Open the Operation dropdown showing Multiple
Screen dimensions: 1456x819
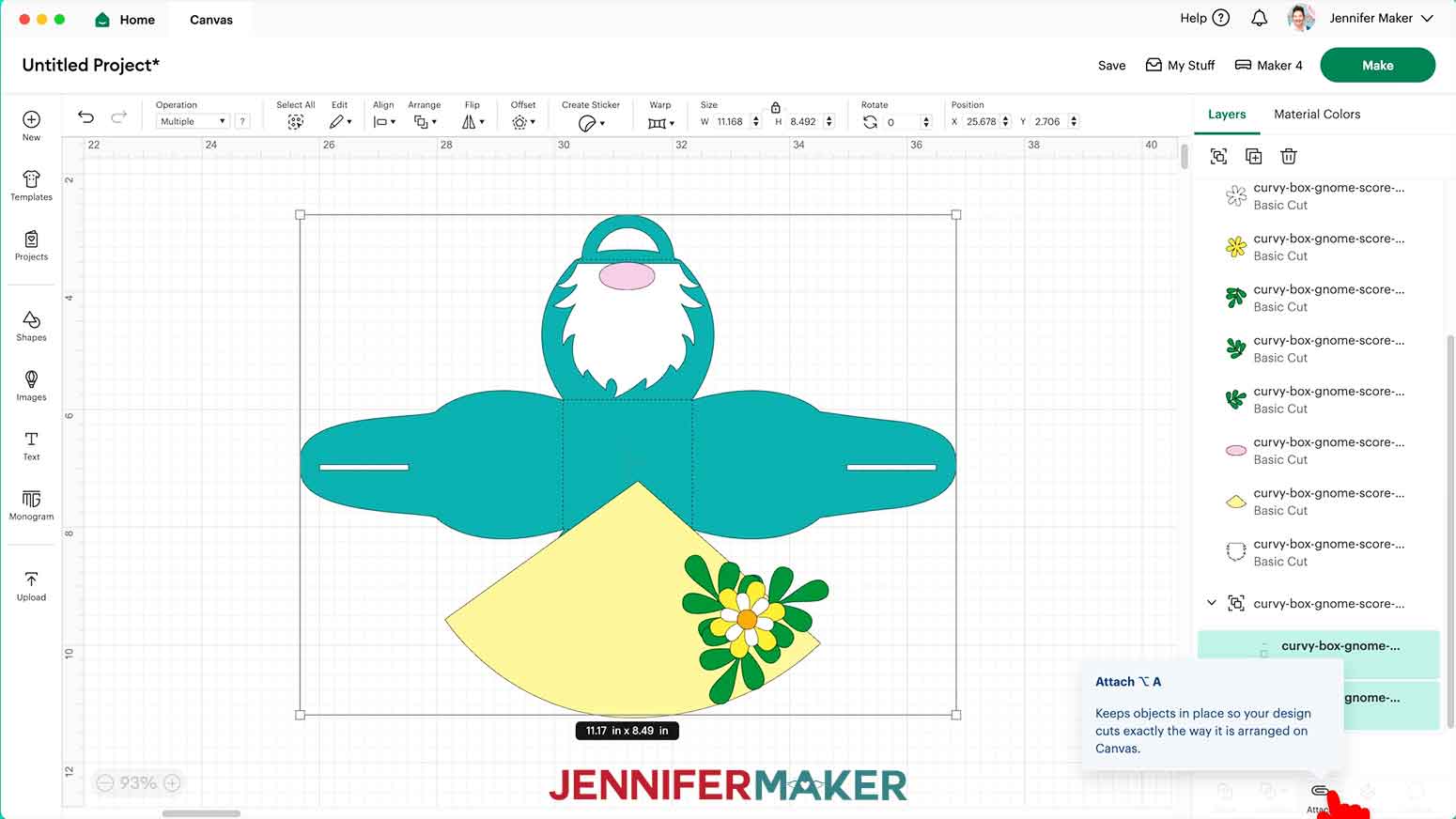coord(193,121)
